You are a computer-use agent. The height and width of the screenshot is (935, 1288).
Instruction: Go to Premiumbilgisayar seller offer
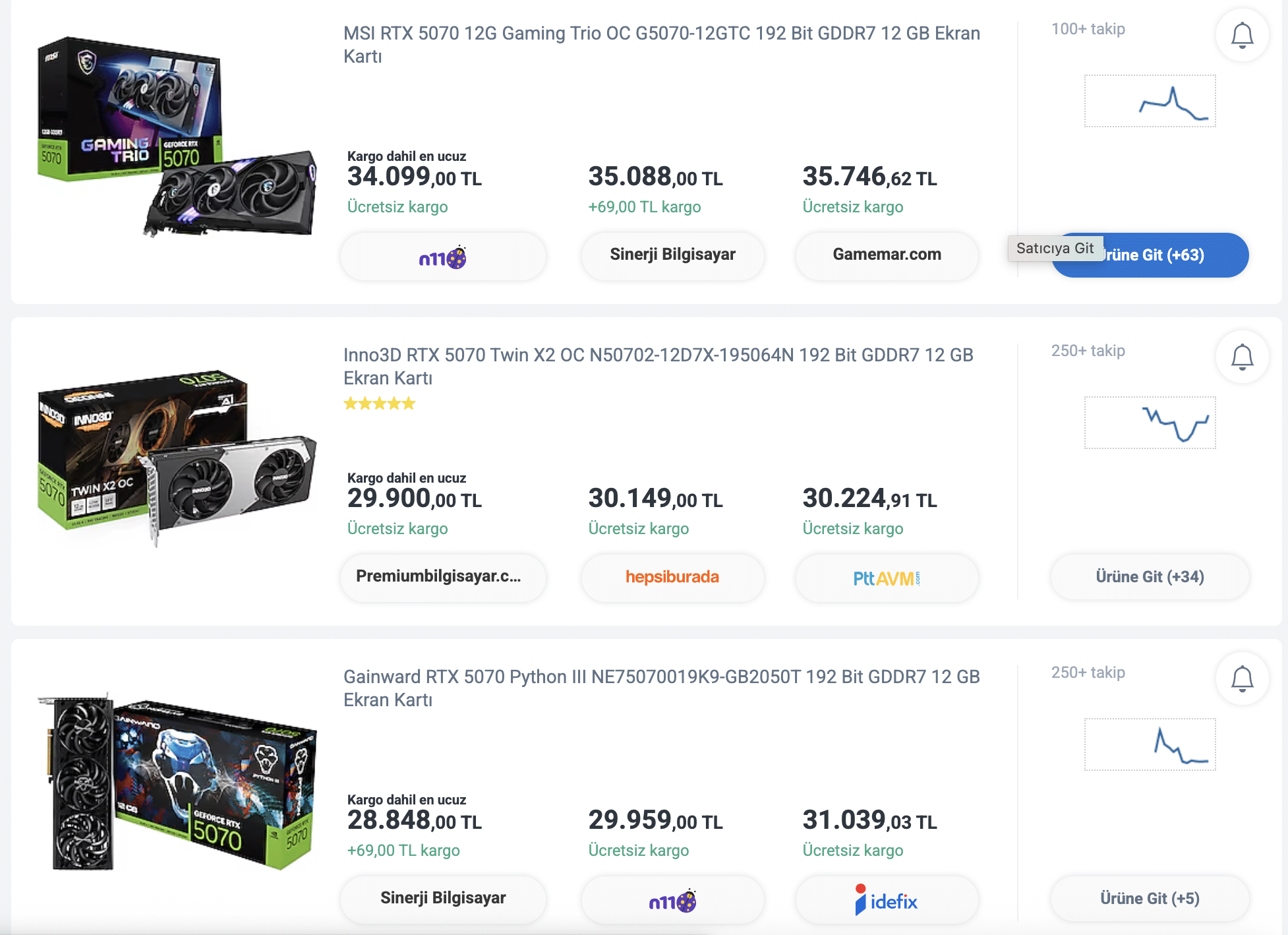point(443,577)
